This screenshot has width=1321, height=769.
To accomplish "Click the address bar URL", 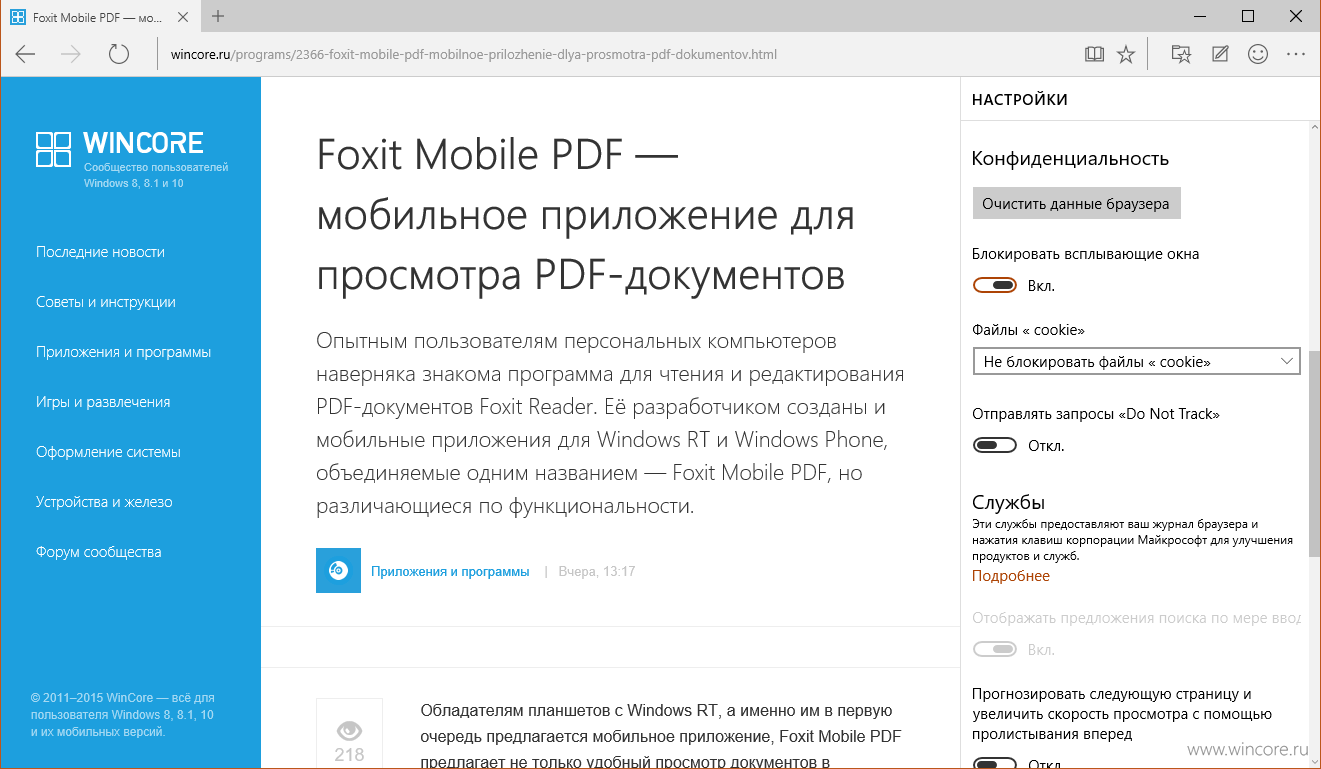I will tap(474, 54).
